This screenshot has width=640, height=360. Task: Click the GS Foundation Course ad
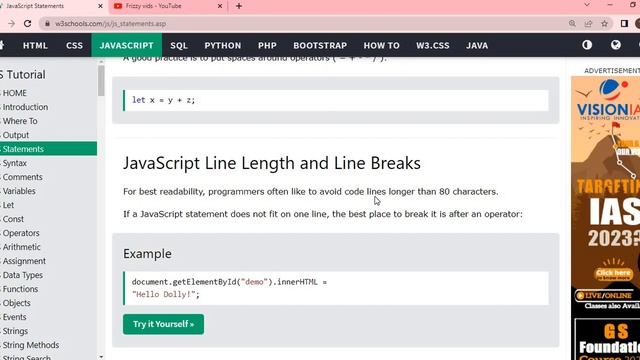[607, 339]
